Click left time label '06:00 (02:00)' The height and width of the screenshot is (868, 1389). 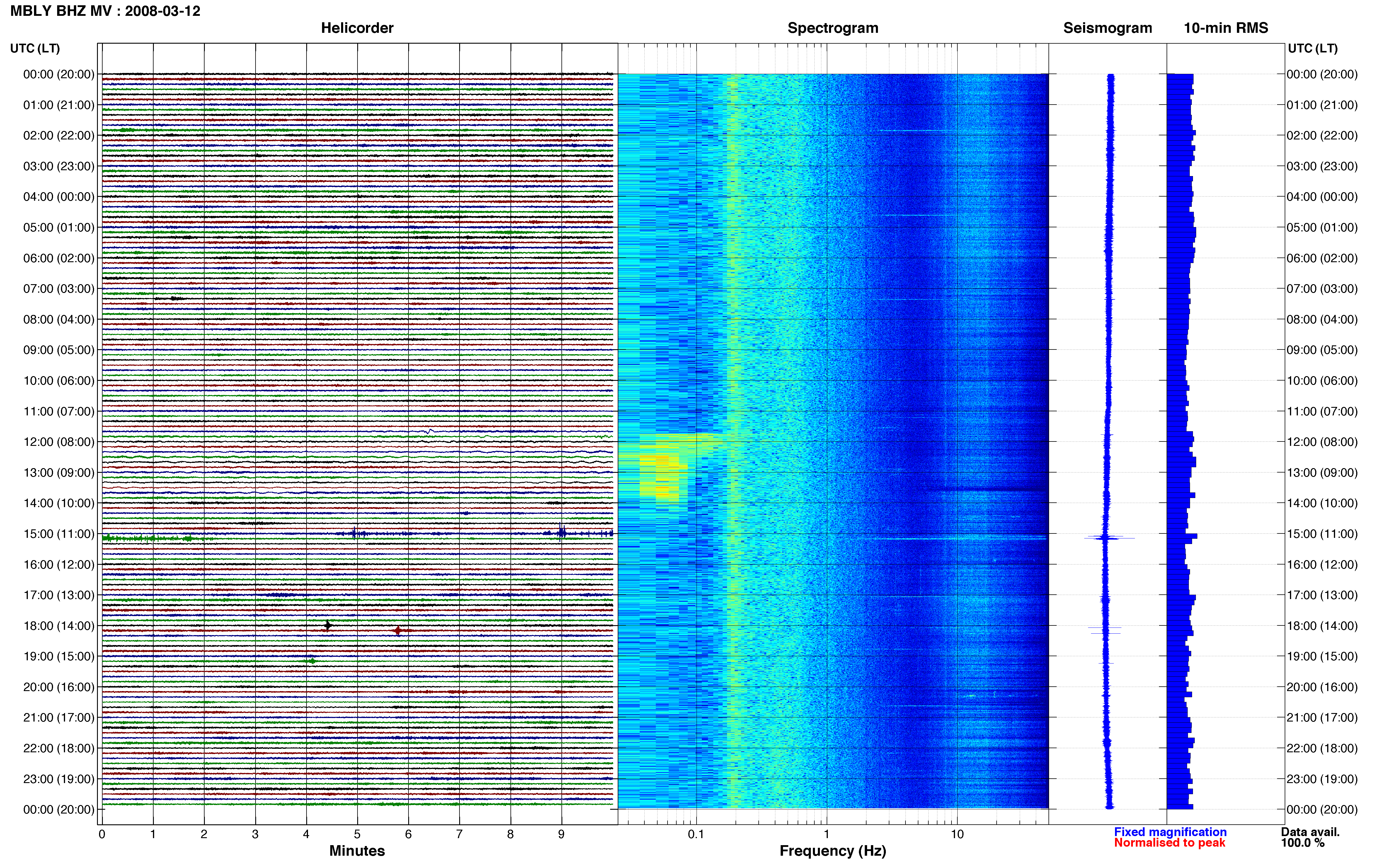(x=59, y=258)
